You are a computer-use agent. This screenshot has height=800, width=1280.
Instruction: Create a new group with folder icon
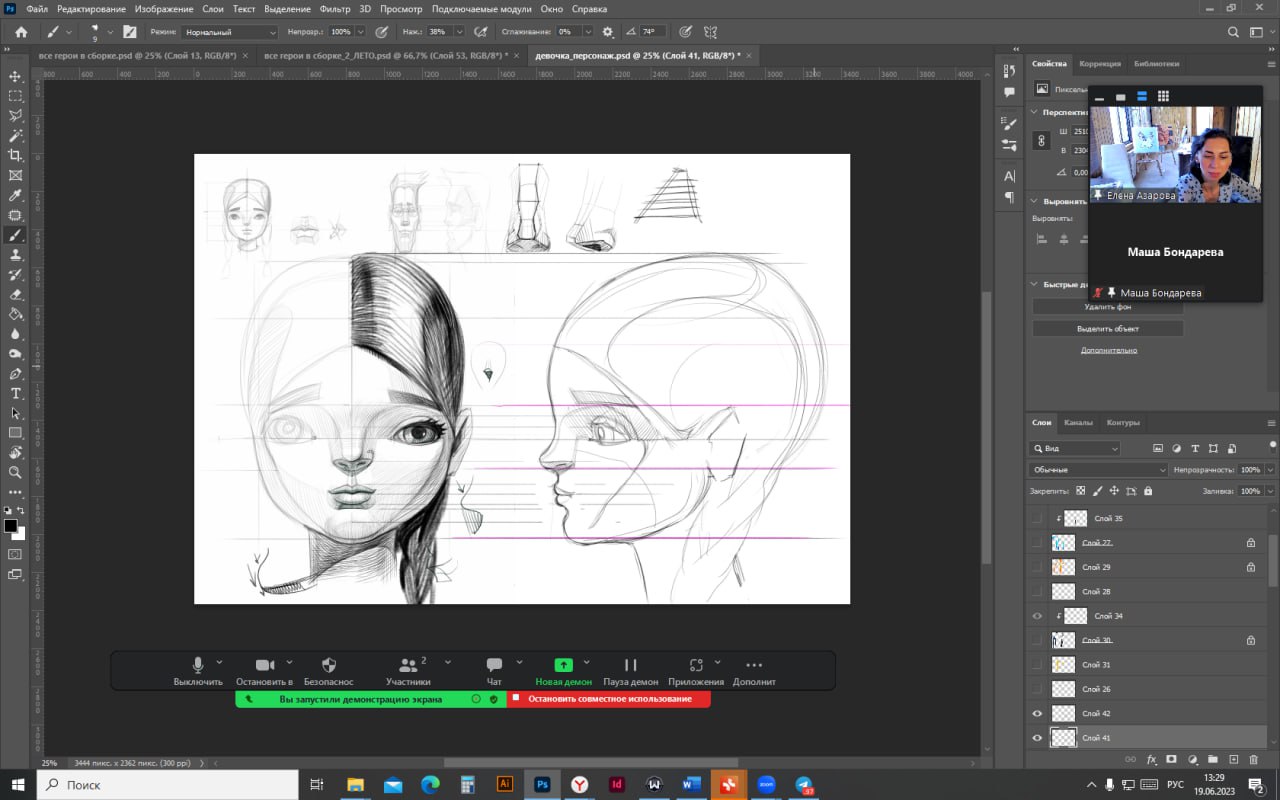tap(1212, 760)
